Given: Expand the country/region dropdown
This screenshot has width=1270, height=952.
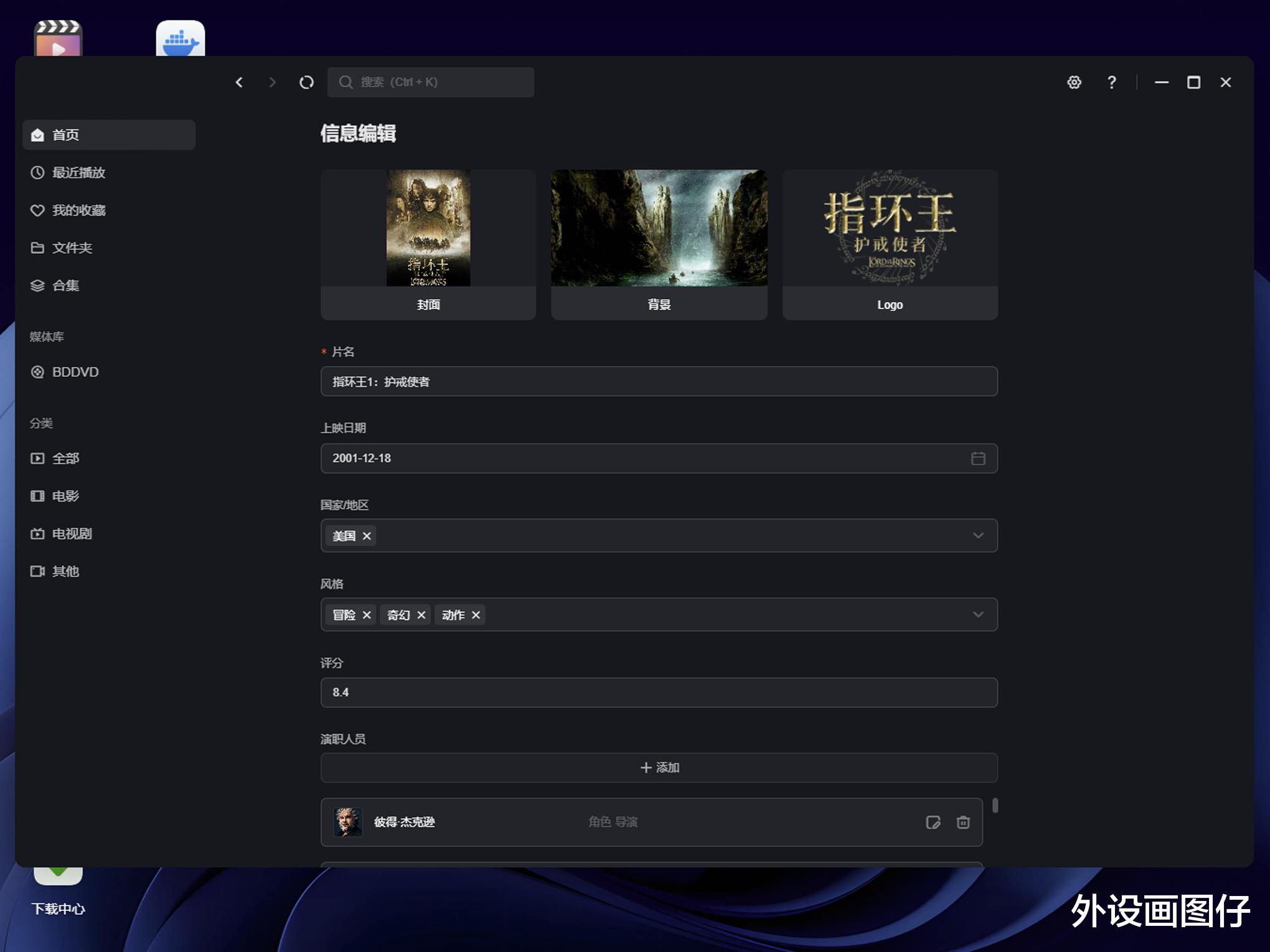Looking at the screenshot, I should point(978,536).
